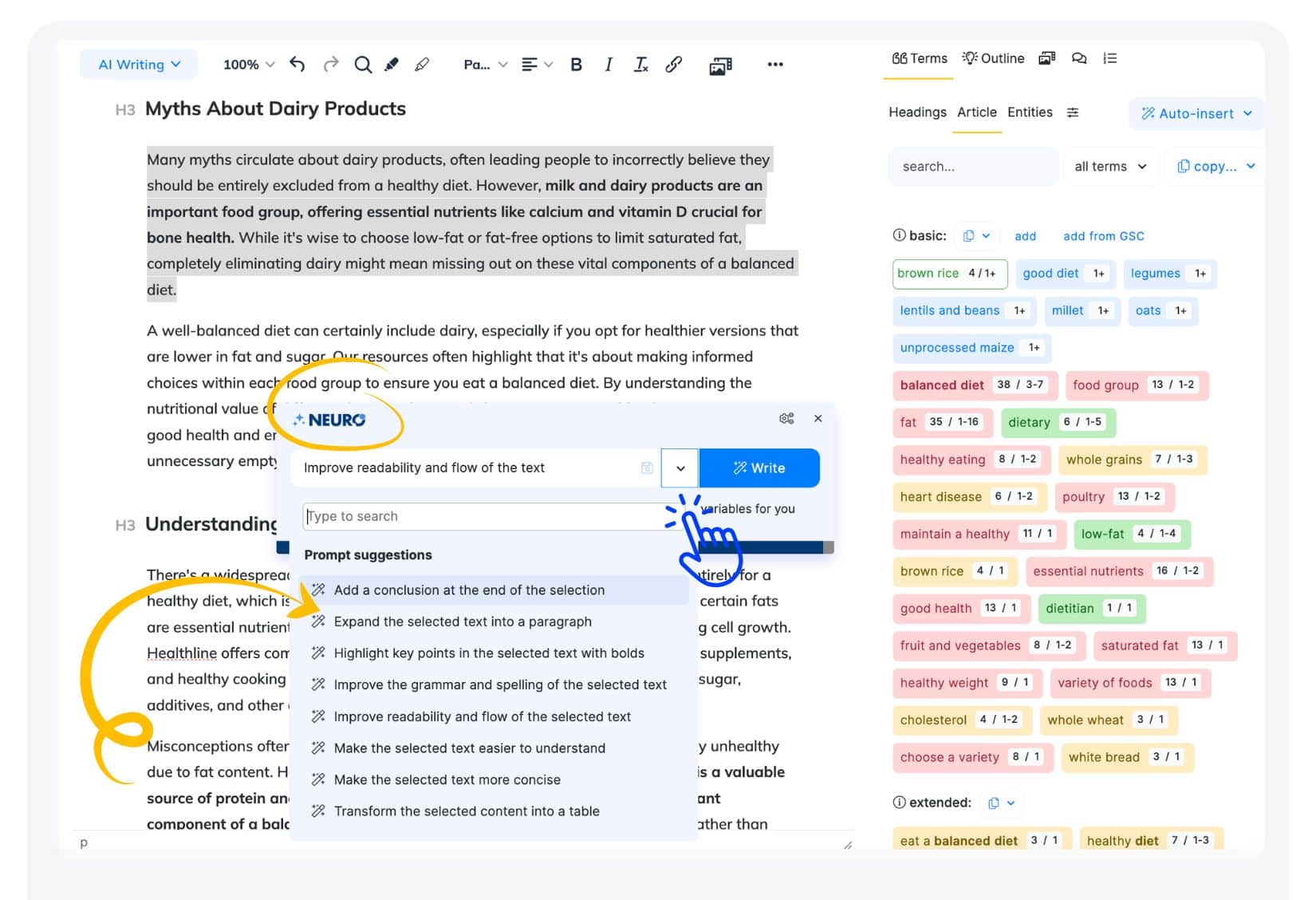Open Neuro popup settings gear icon
This screenshot has width=1316, height=900.
pyautogui.click(x=786, y=418)
